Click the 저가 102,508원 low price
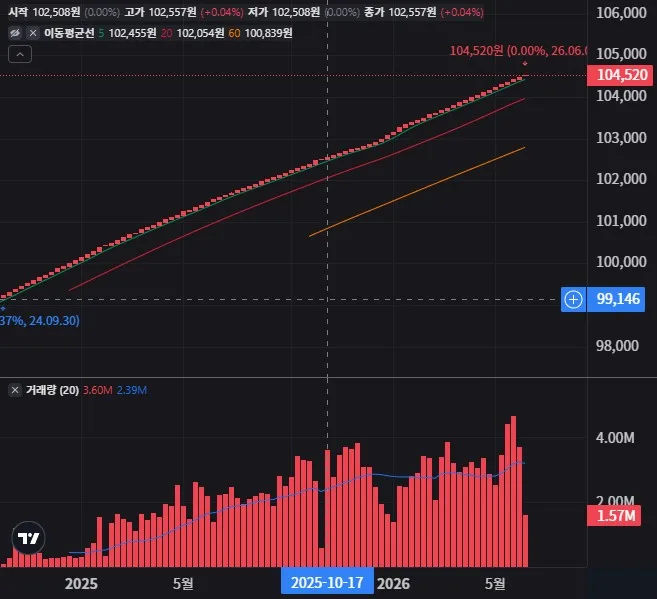Viewport: 657px width, 599px height. (284, 12)
